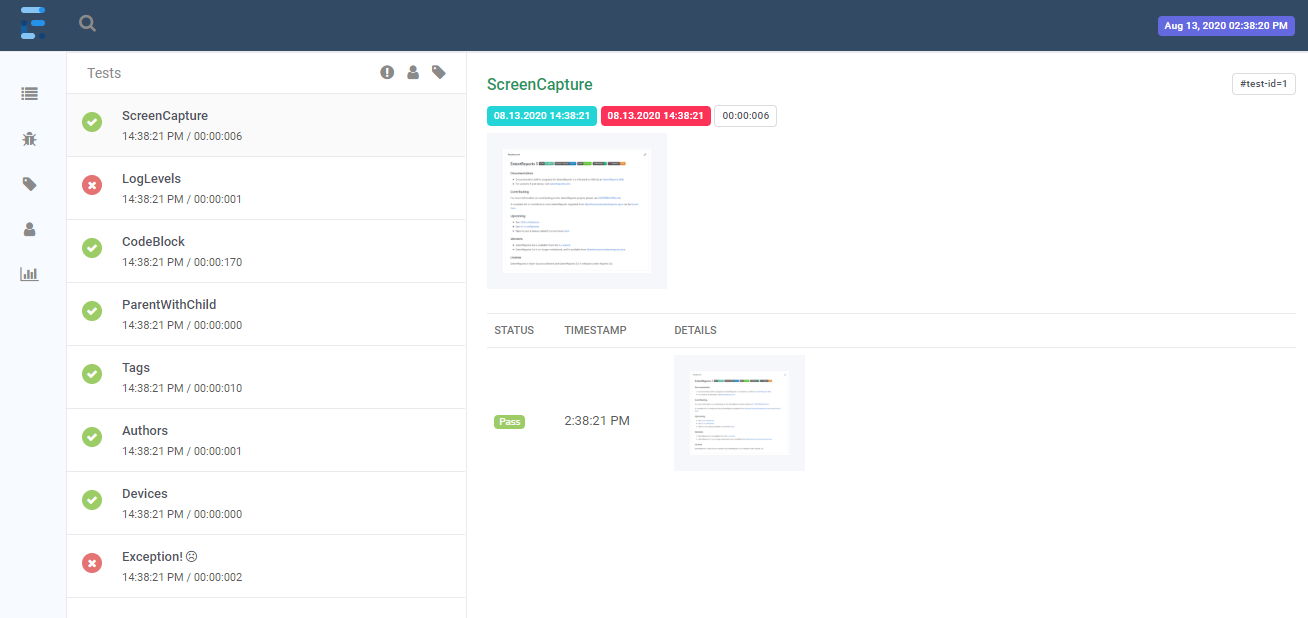Click the ScreenCapture title heading
1308x618 pixels.
pyautogui.click(x=540, y=85)
